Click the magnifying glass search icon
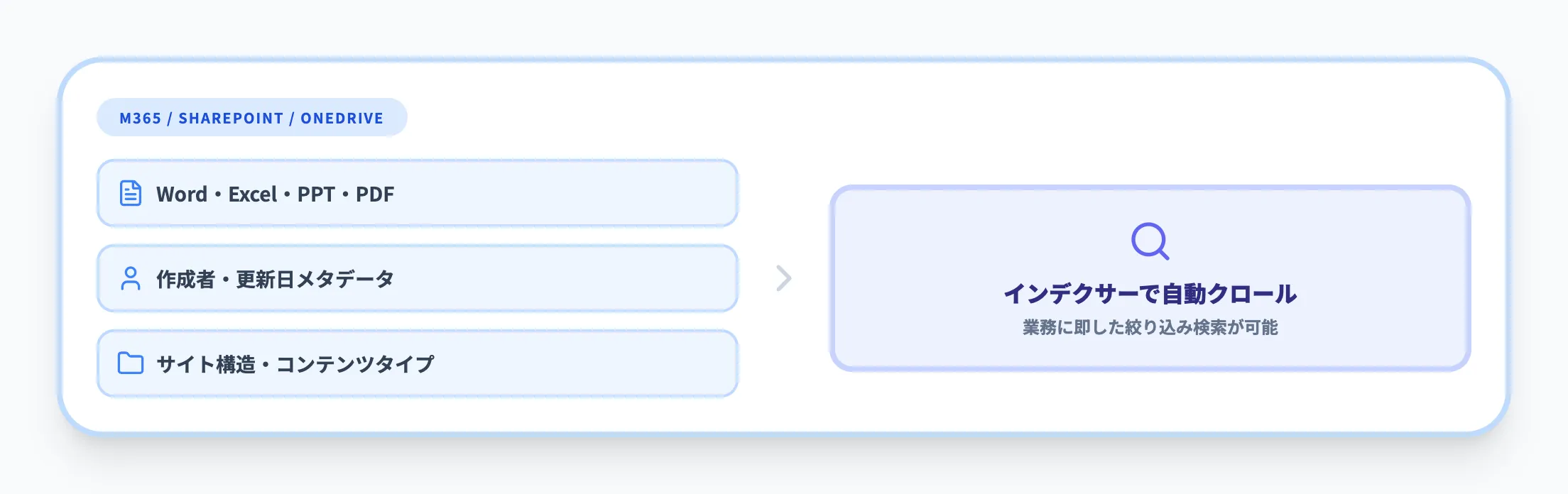The image size is (1568, 494). coord(1150,241)
